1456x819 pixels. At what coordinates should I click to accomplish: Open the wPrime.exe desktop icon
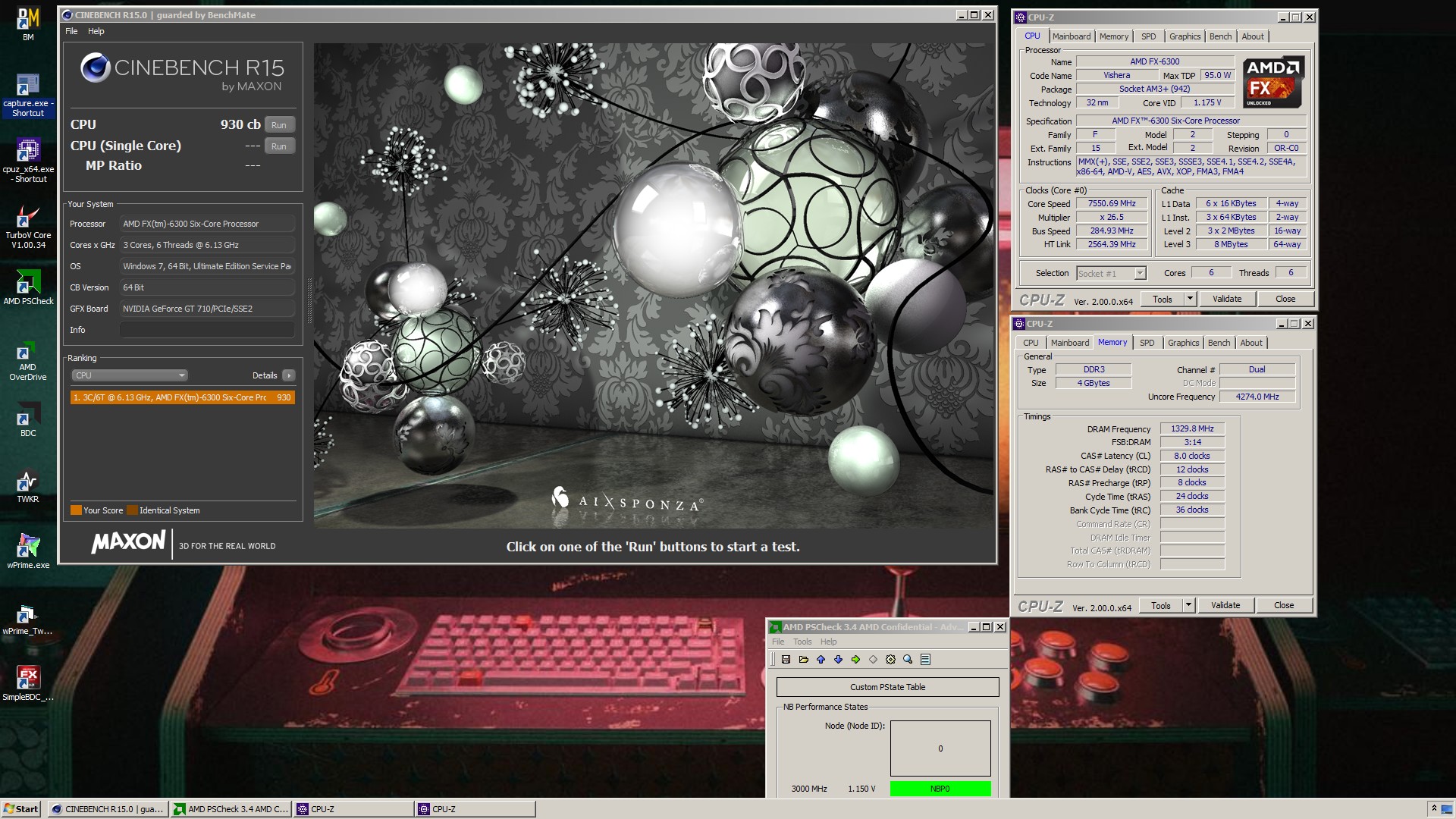click(x=28, y=551)
